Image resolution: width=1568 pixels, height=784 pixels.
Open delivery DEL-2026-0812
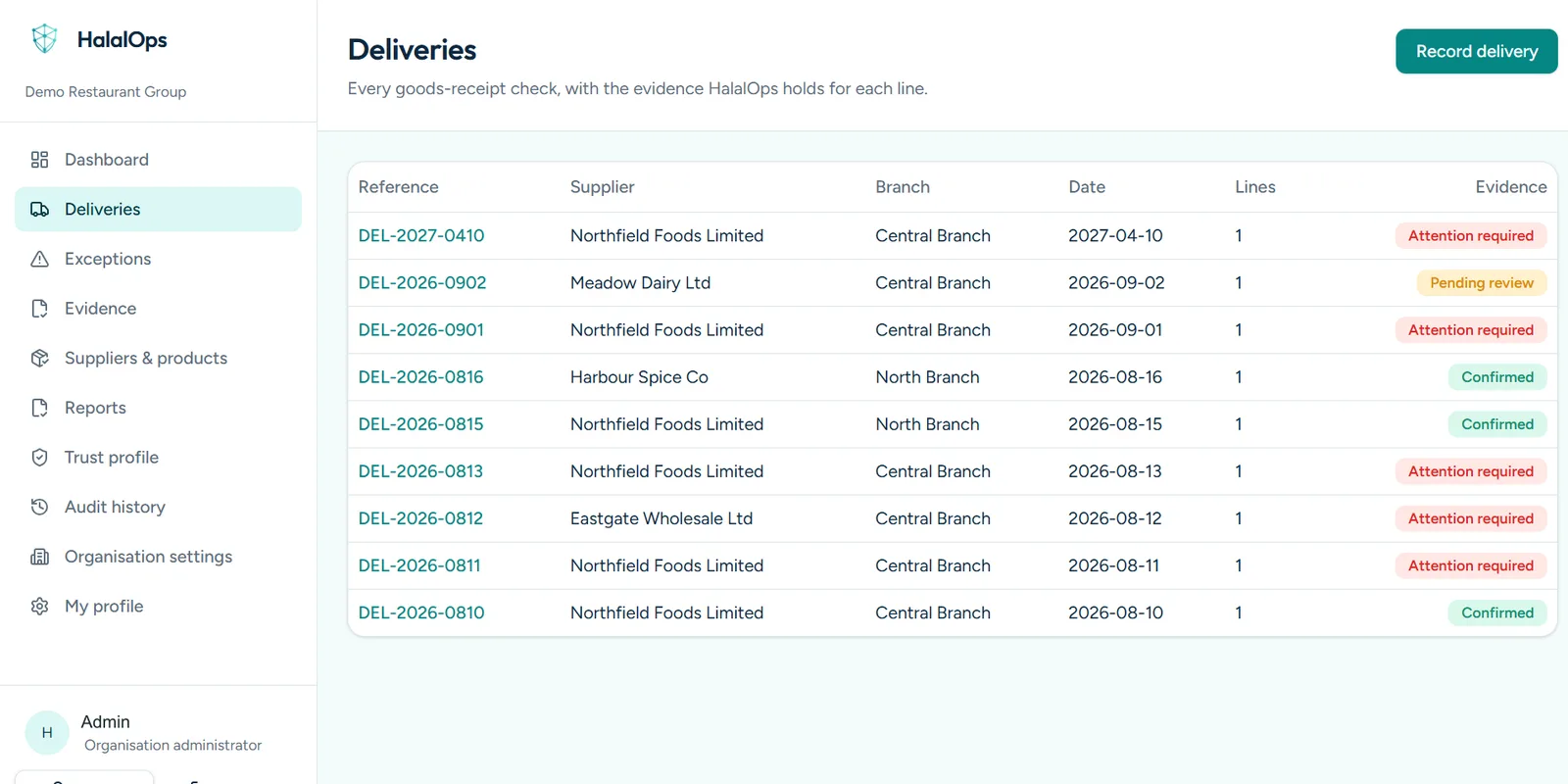click(421, 518)
